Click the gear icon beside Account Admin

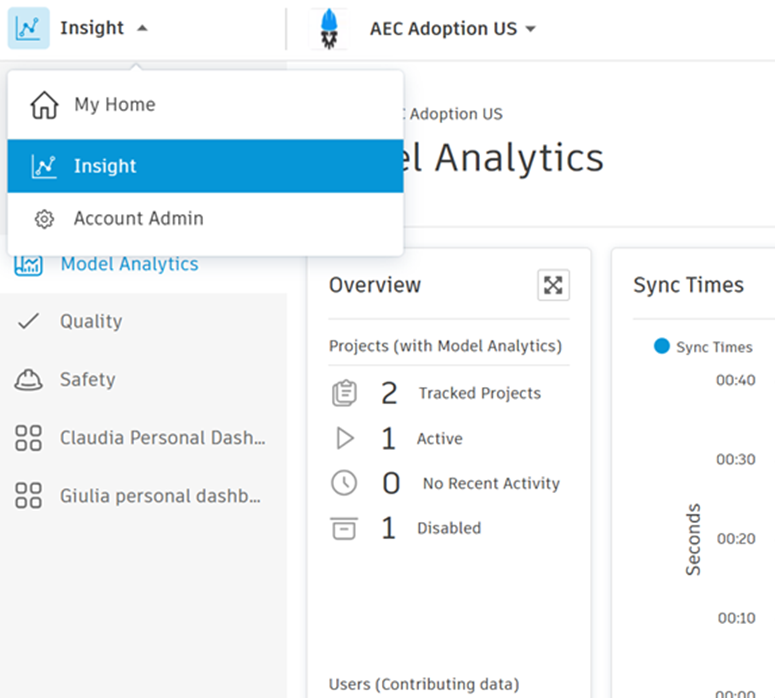pyautogui.click(x=44, y=219)
